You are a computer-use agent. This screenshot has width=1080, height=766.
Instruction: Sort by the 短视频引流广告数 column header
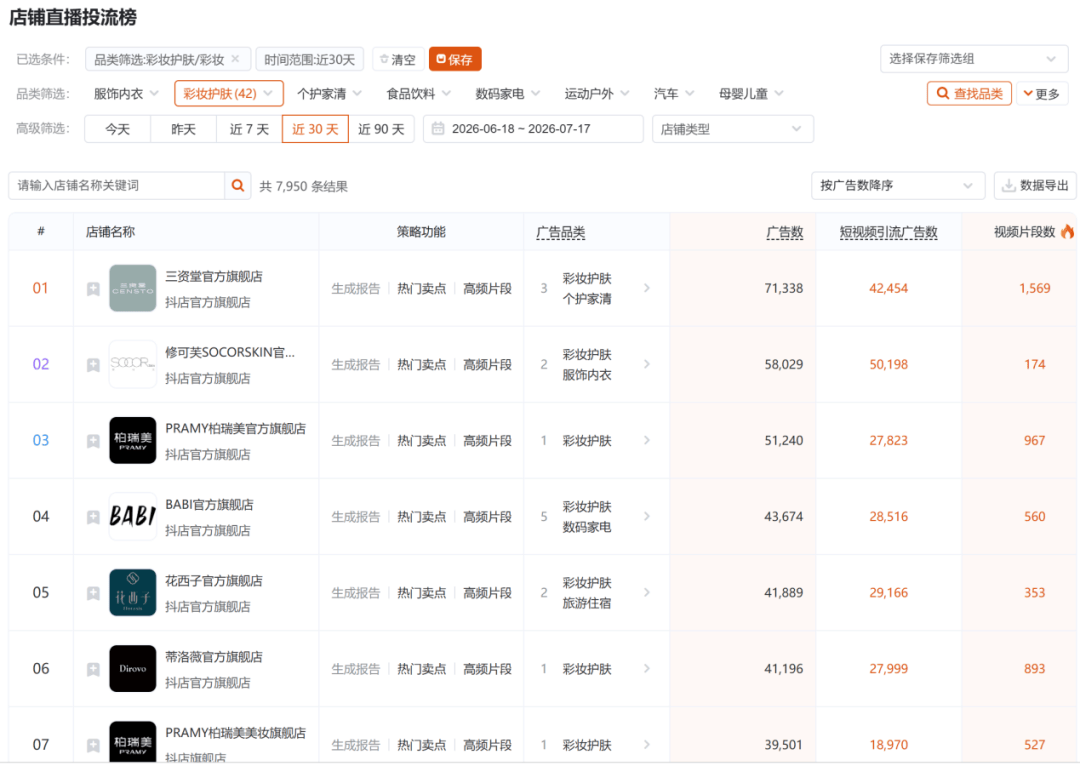[x=889, y=232]
